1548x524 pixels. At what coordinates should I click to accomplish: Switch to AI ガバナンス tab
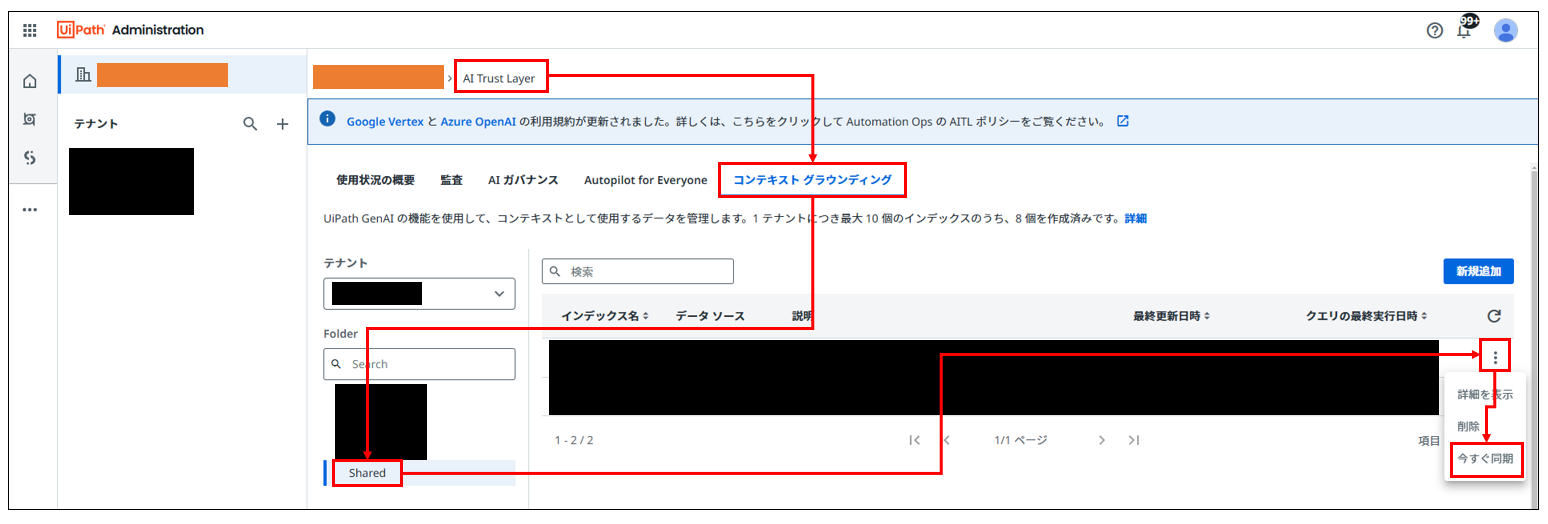click(x=523, y=181)
